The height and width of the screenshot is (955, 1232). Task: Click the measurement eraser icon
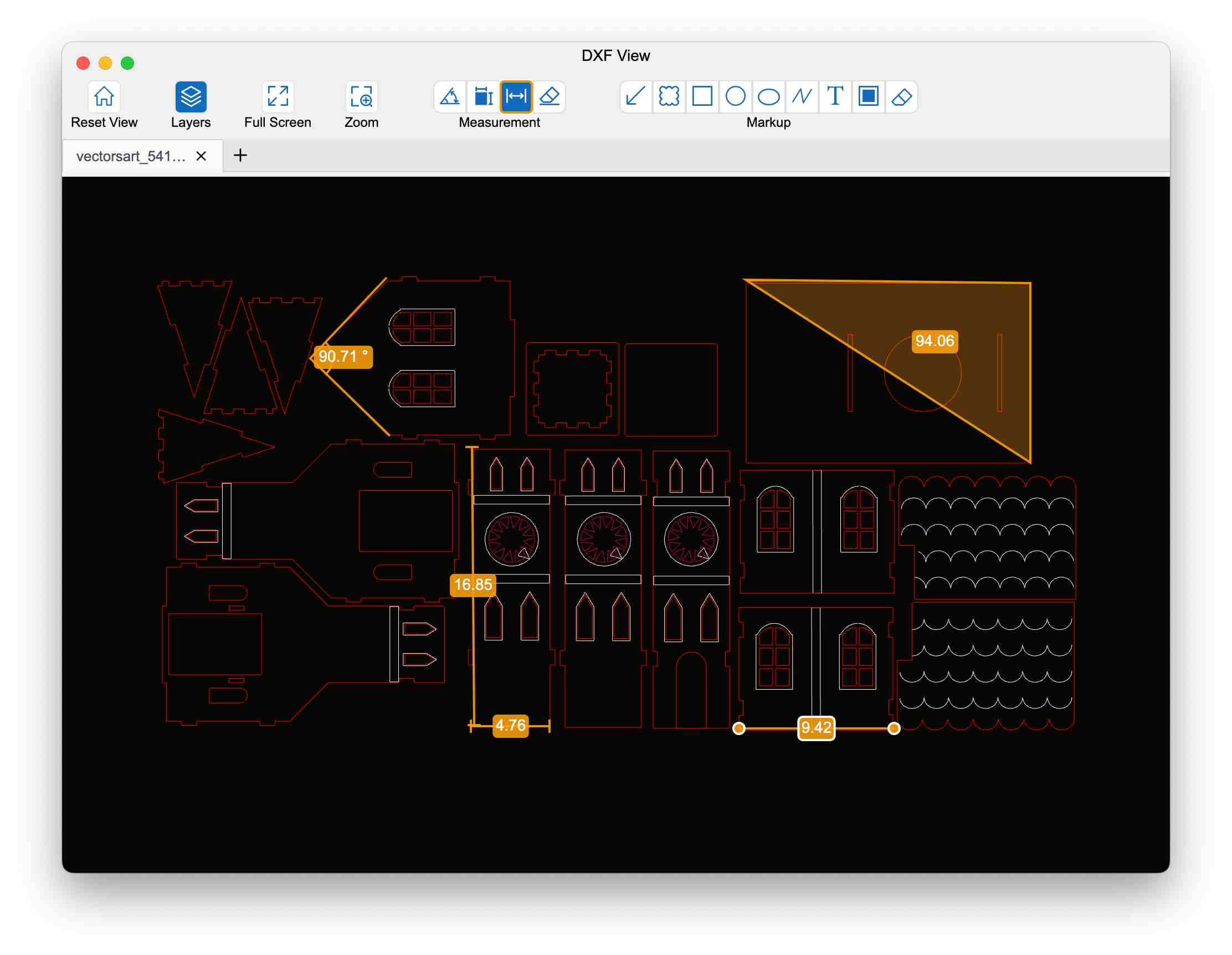pyautogui.click(x=550, y=96)
